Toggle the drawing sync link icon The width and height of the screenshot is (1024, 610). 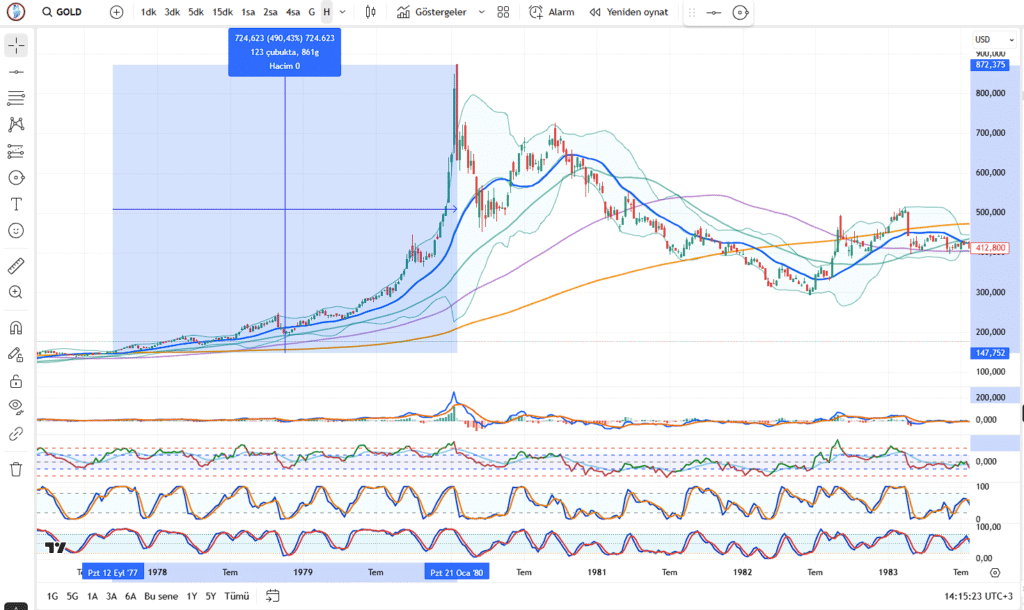coord(16,434)
